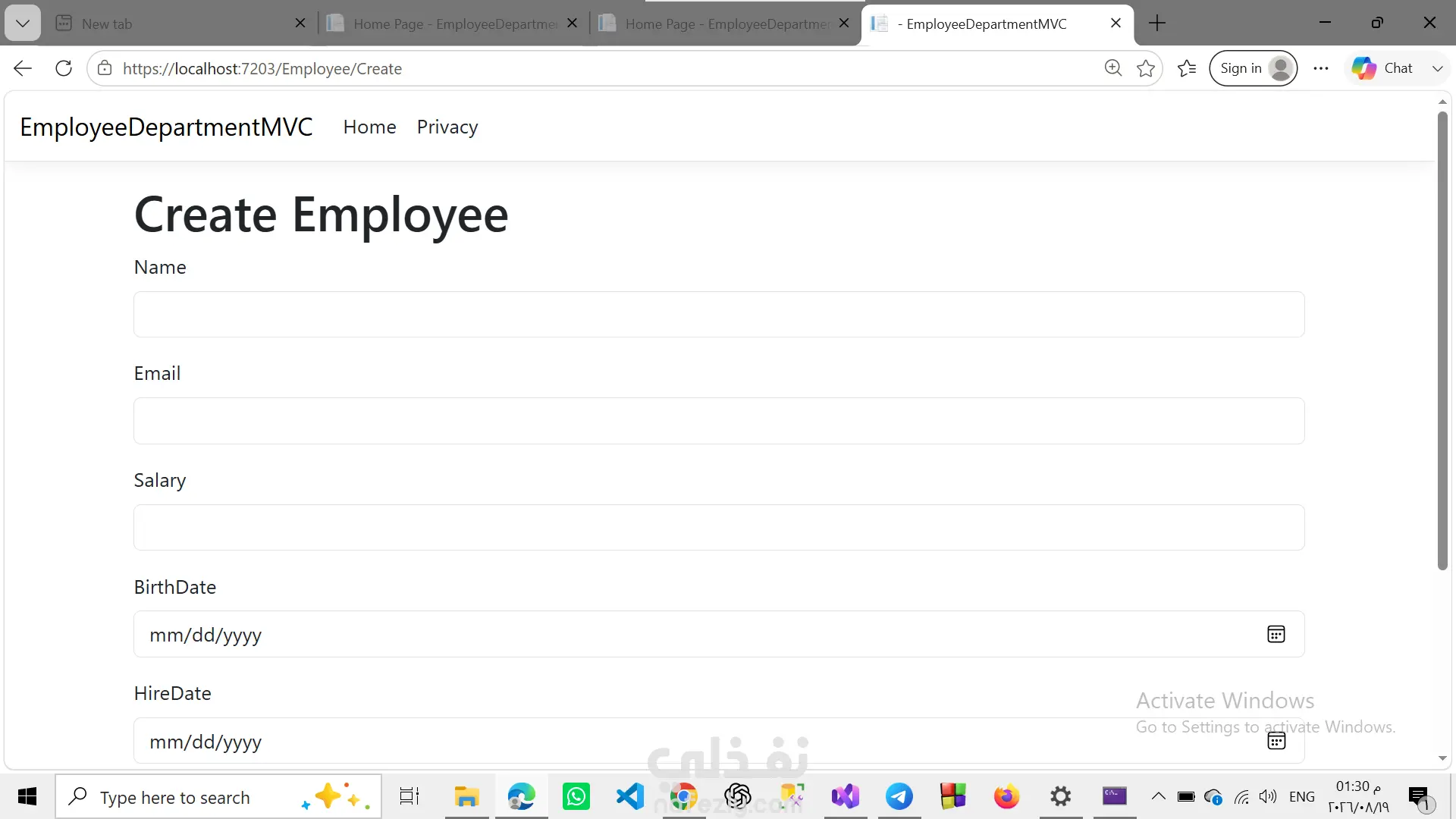Open the console window taskbar icon
1456x819 pixels.
coord(1115,796)
